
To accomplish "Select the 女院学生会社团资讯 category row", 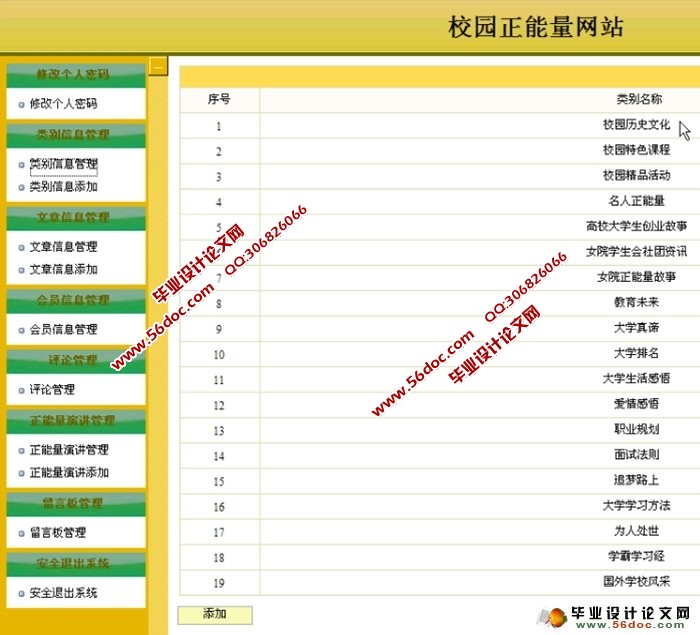I will [x=440, y=253].
